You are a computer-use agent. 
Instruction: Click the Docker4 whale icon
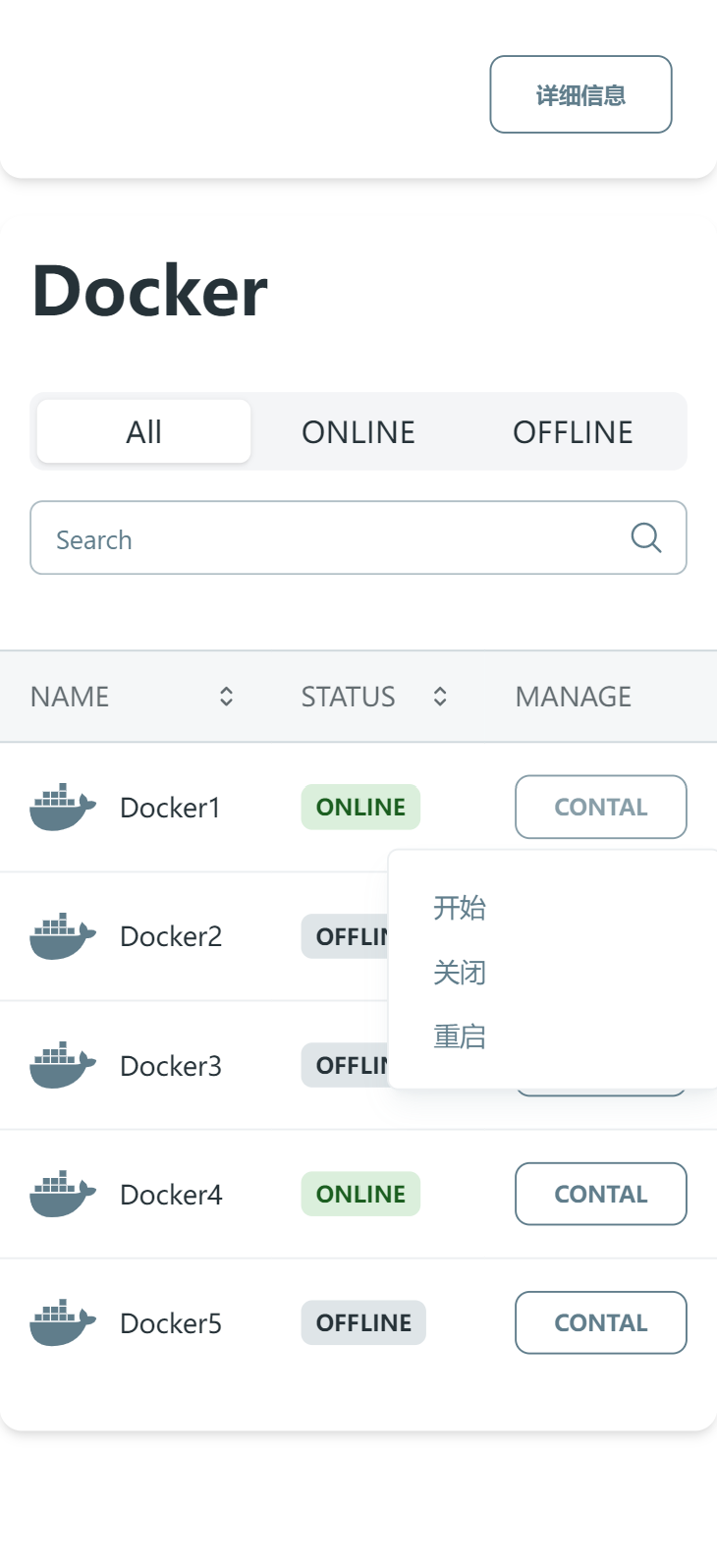coord(63,1194)
